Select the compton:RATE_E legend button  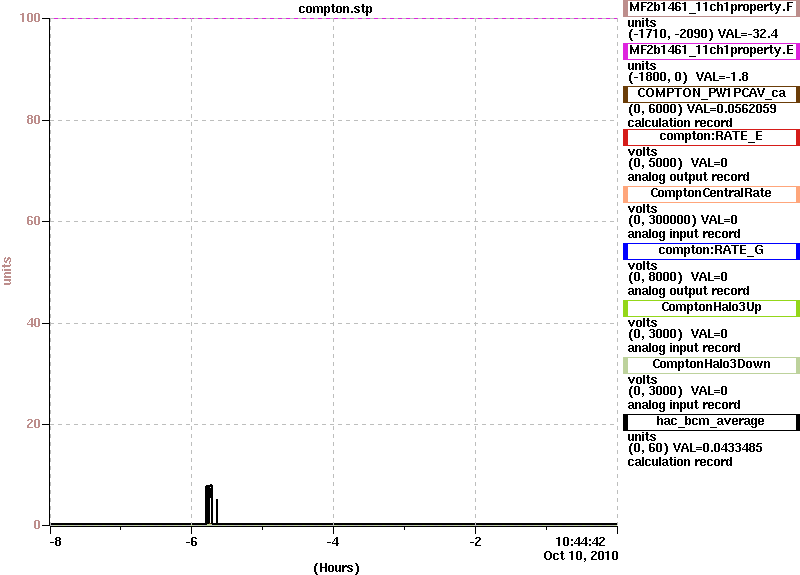(x=711, y=137)
